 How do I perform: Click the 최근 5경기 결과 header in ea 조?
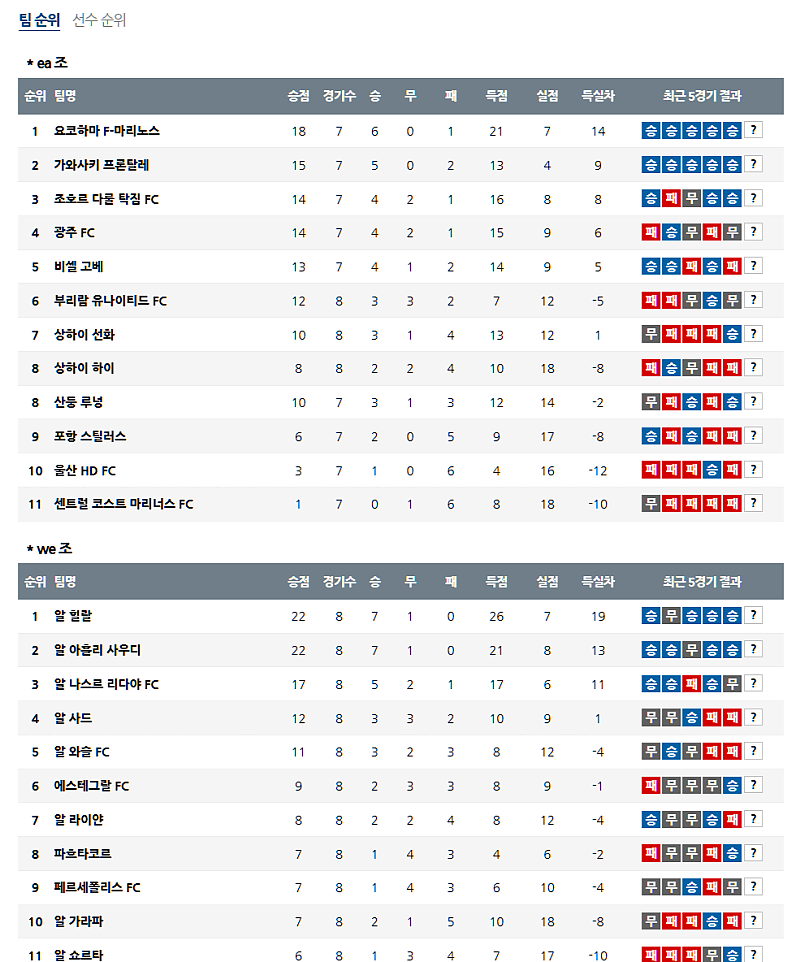[x=702, y=96]
